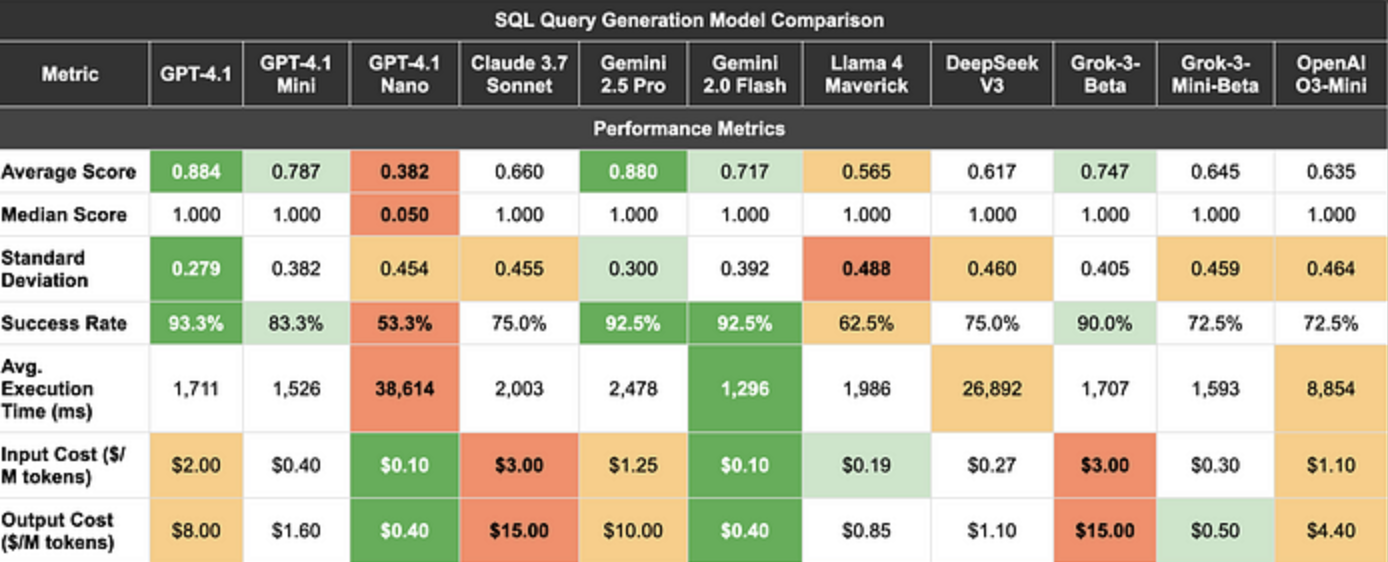Viewport: 1388px width, 562px height.
Task: Select the 0.617 average score cell
Action: (x=992, y=172)
